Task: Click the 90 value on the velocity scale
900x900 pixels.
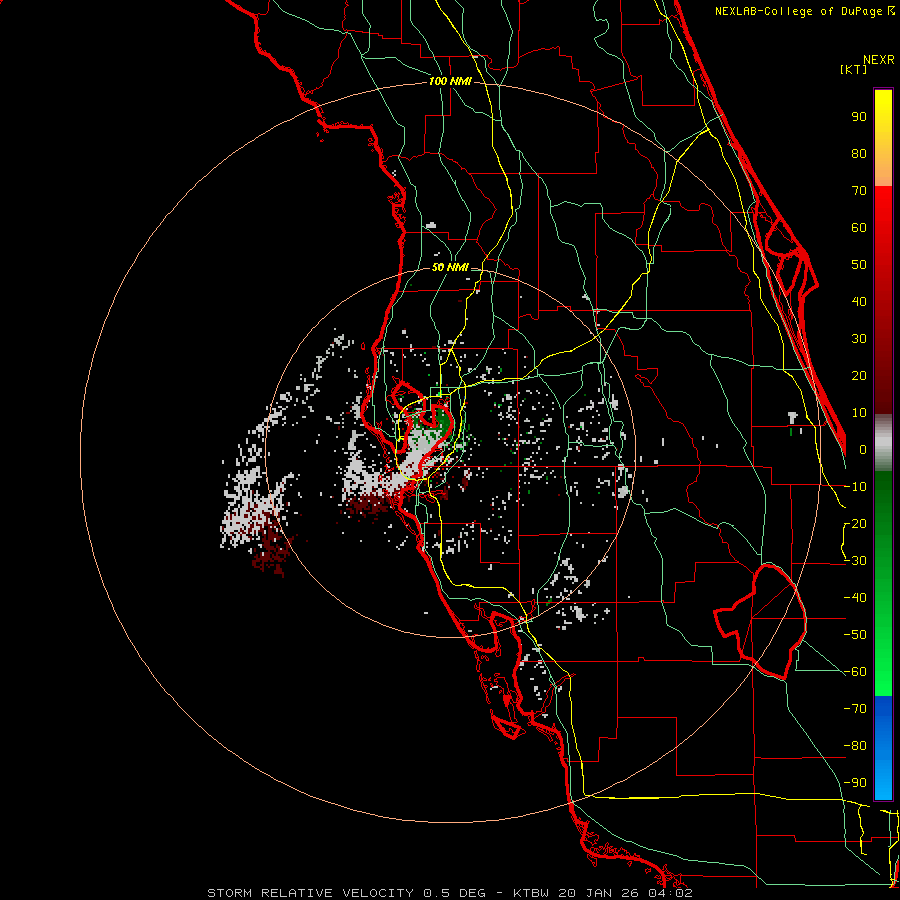Action: (859, 117)
